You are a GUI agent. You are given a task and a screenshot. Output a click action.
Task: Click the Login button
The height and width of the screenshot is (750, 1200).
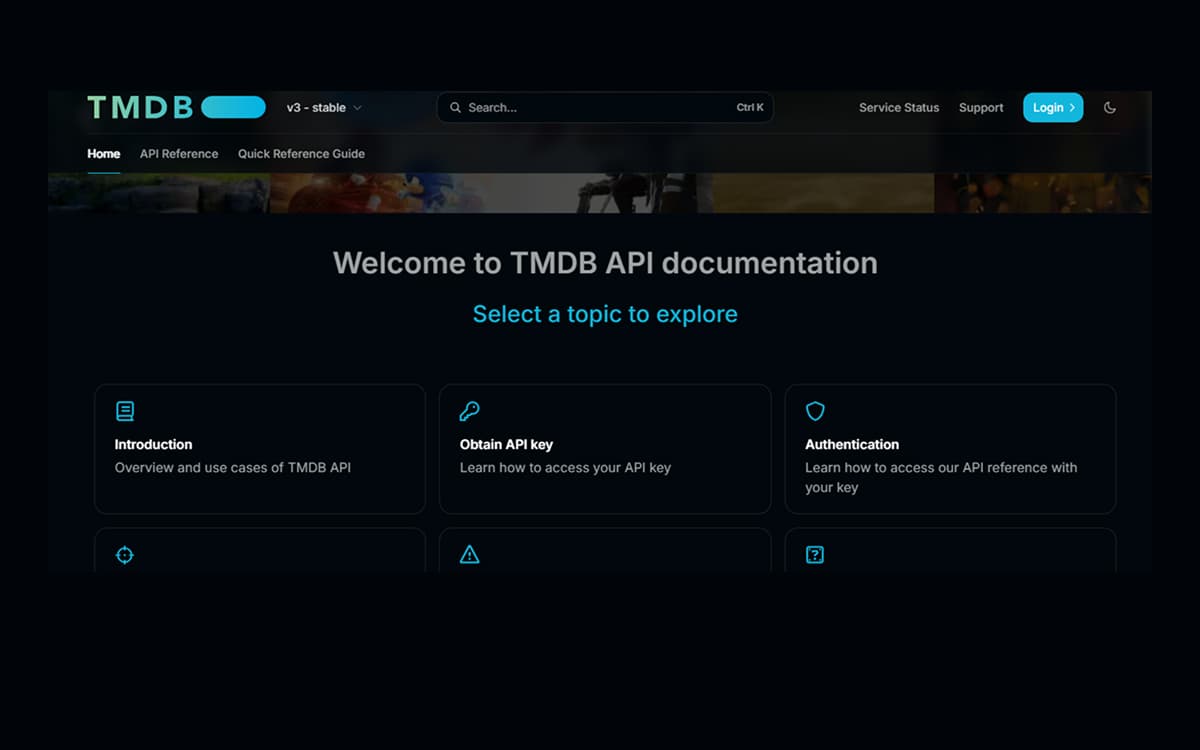tap(1053, 107)
